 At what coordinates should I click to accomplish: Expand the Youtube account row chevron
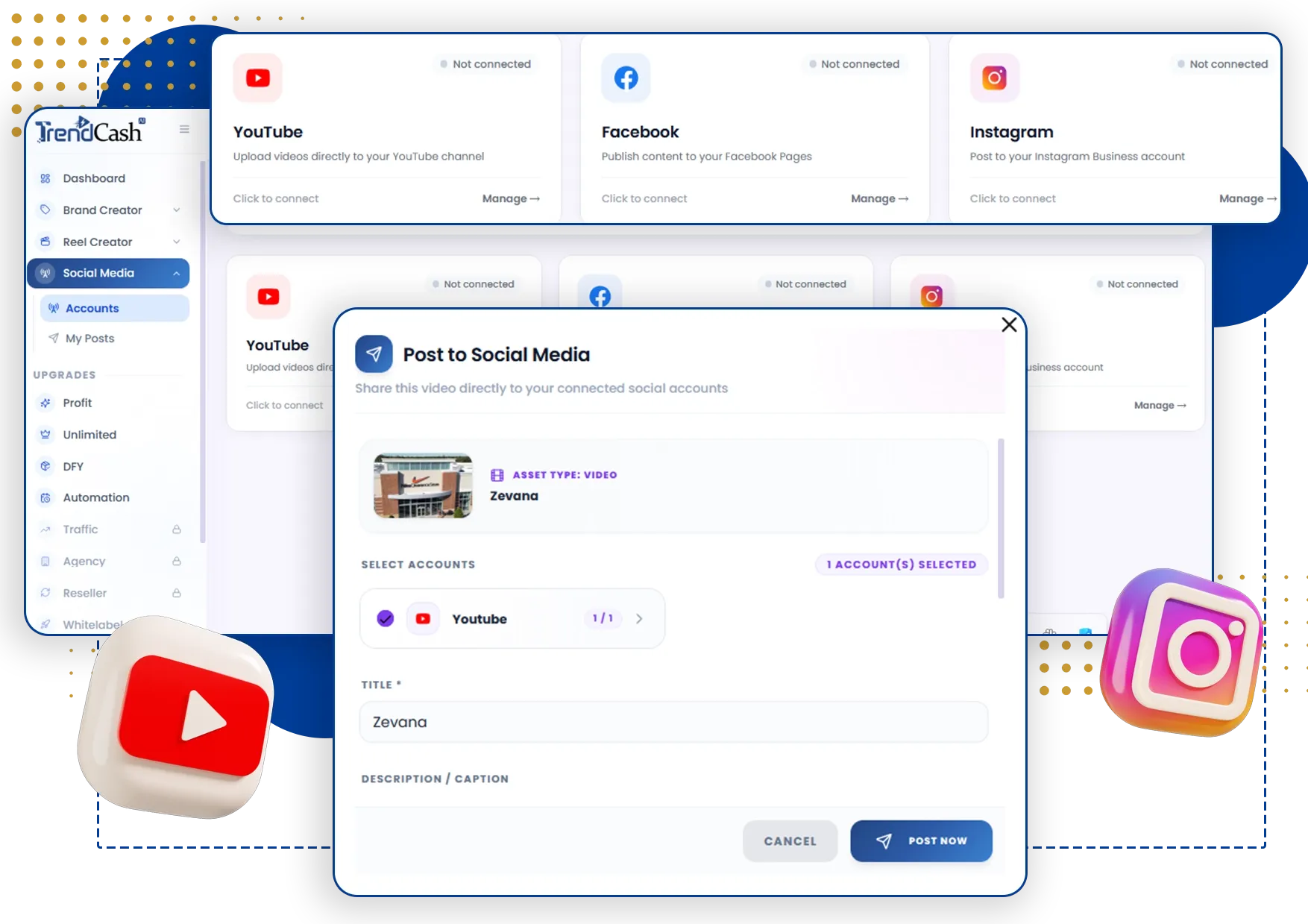click(x=639, y=618)
